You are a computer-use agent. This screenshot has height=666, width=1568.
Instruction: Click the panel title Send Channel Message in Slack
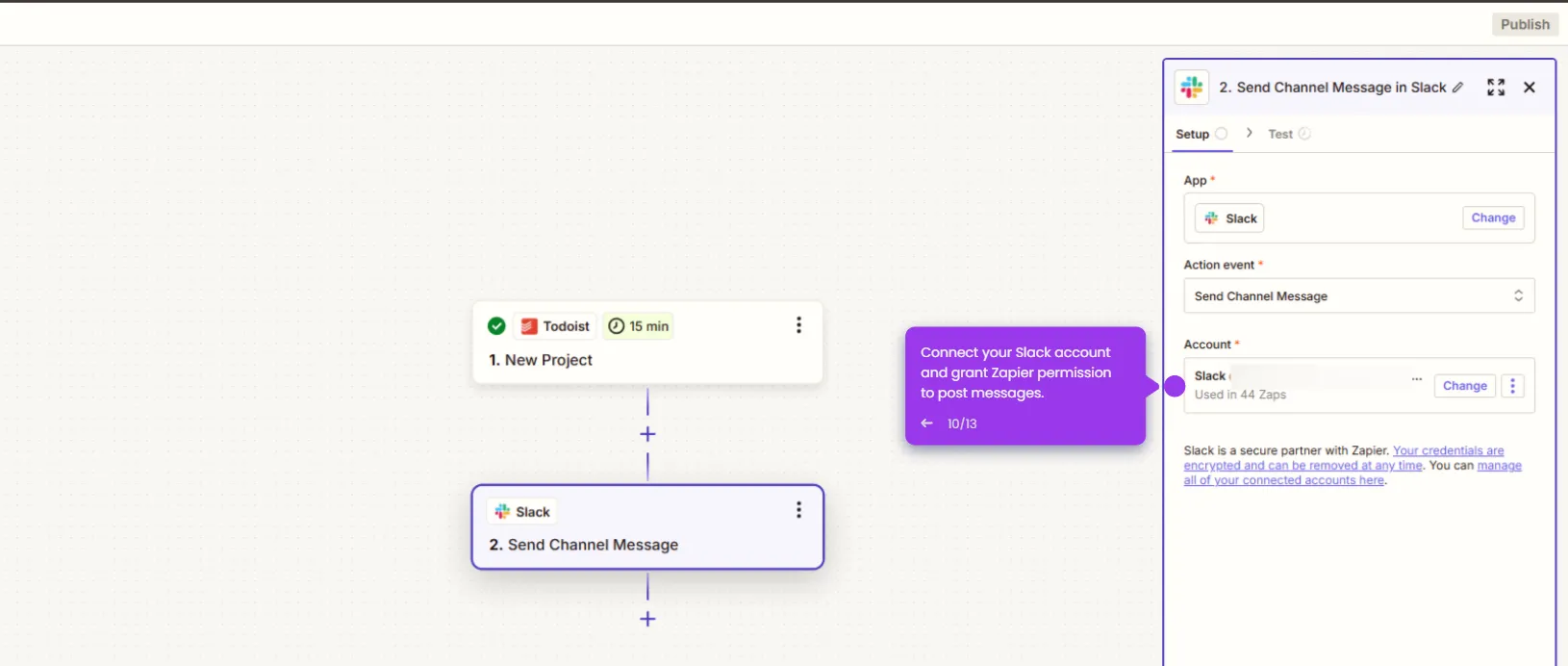tap(1332, 88)
